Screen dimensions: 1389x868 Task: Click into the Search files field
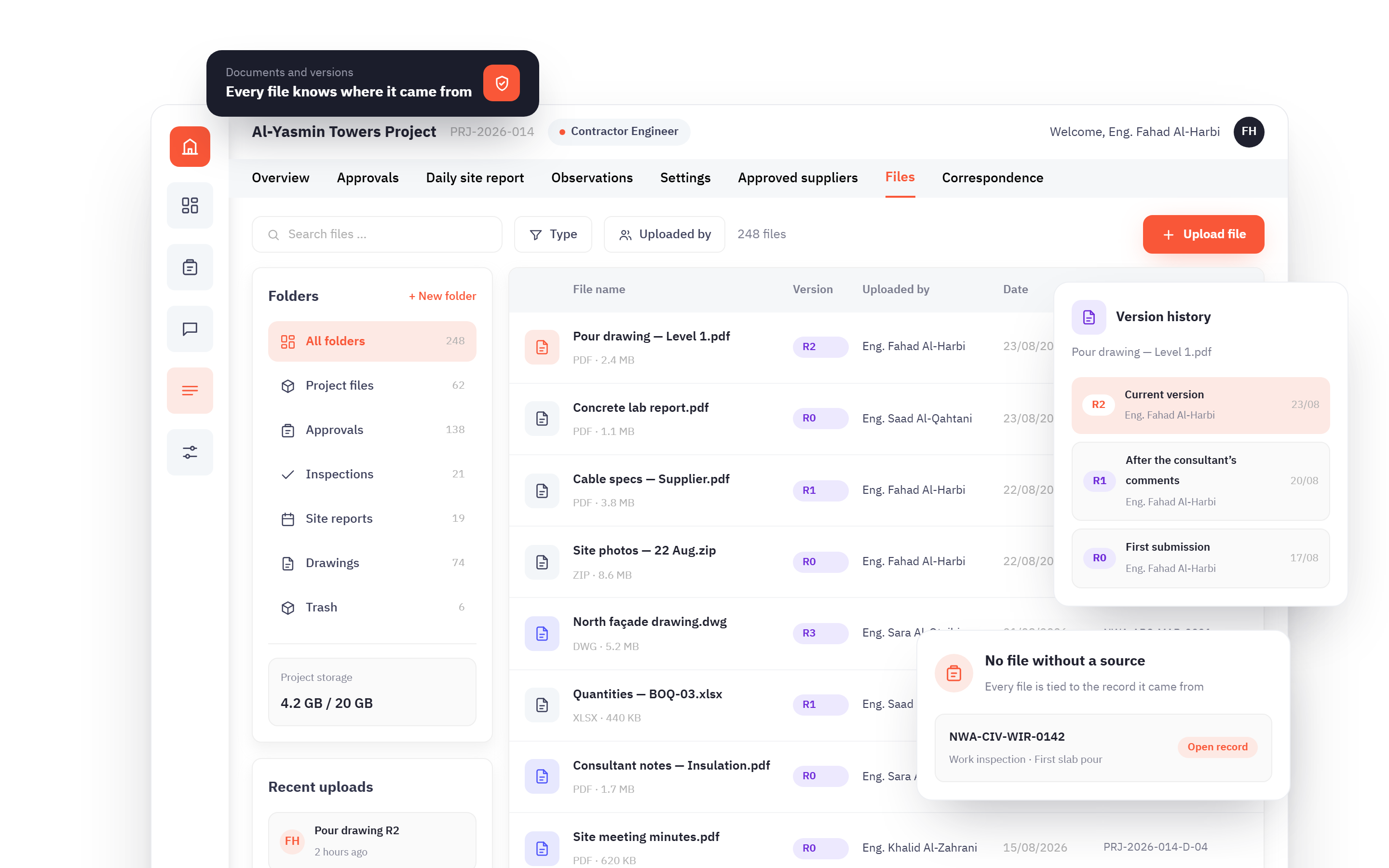pos(377,234)
